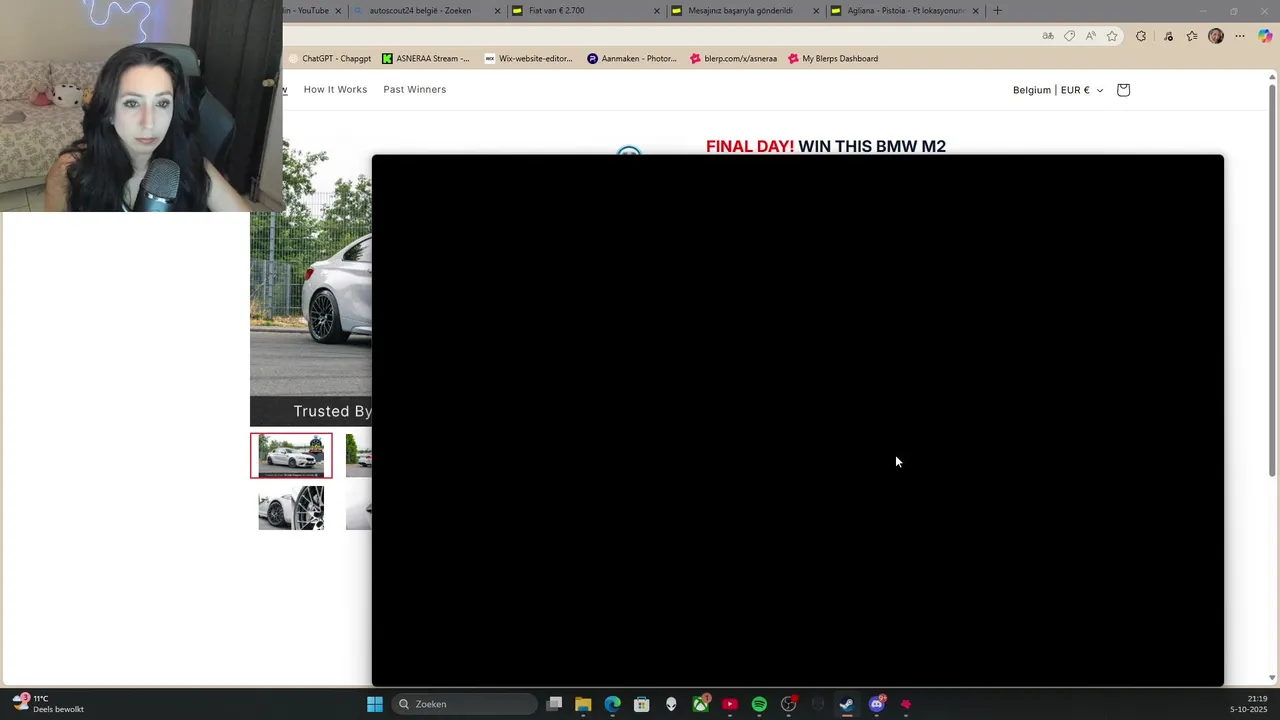
Task: Click the page vertical scrollbar thumb
Action: pos(1272,280)
